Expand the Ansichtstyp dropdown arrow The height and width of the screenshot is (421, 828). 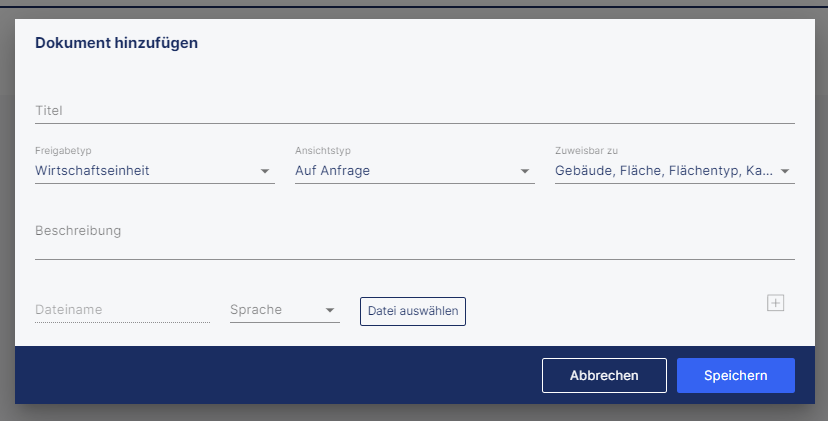(x=525, y=172)
